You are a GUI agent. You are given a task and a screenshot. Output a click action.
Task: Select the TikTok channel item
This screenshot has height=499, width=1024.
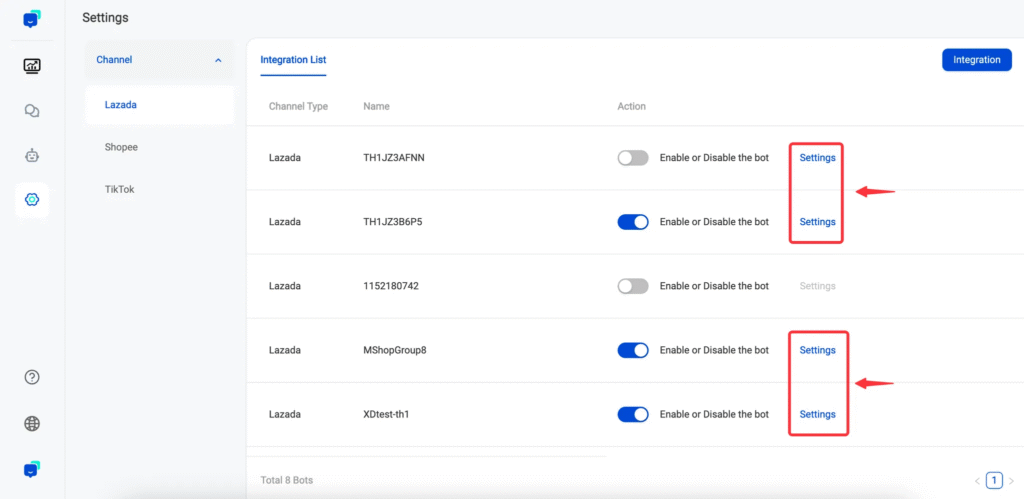click(x=120, y=189)
